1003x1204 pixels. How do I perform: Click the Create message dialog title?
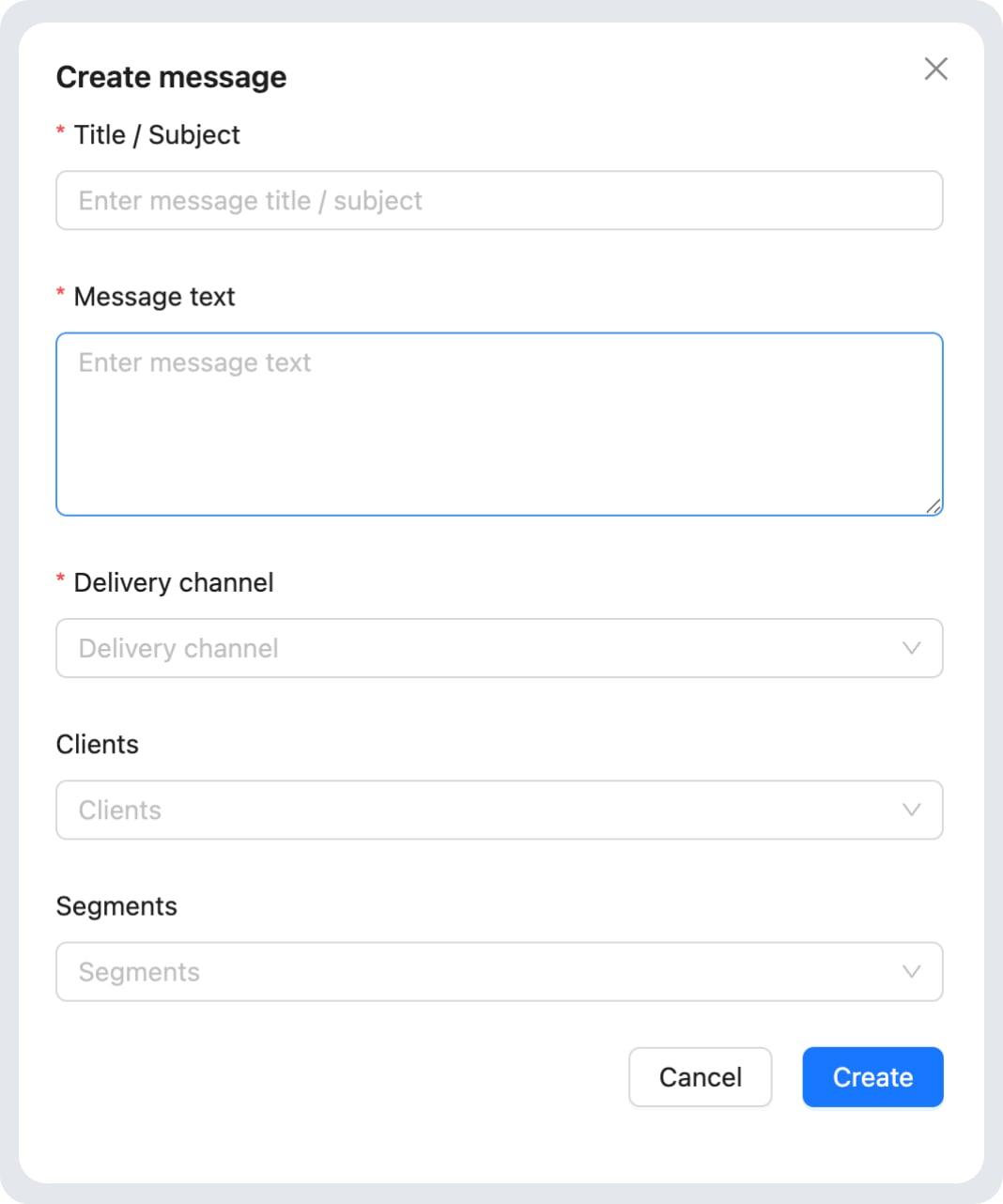click(172, 76)
